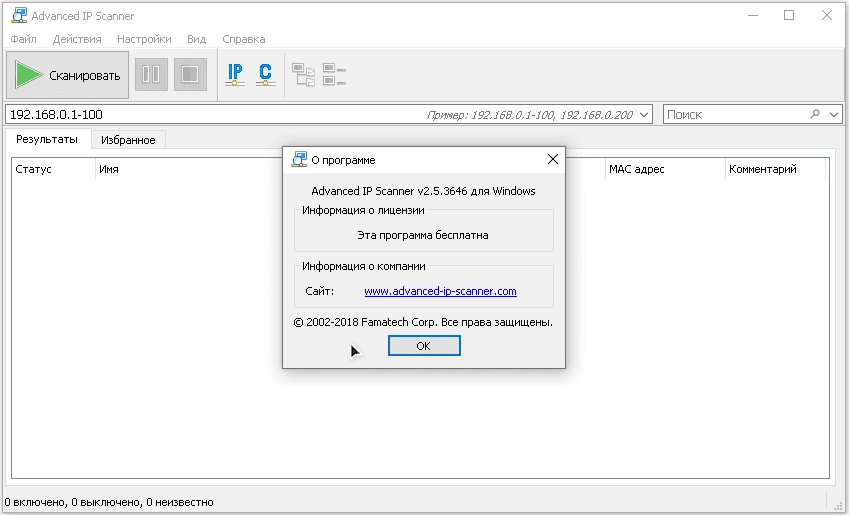The width and height of the screenshot is (849, 515).
Task: Open the Действия menu
Action: point(77,39)
